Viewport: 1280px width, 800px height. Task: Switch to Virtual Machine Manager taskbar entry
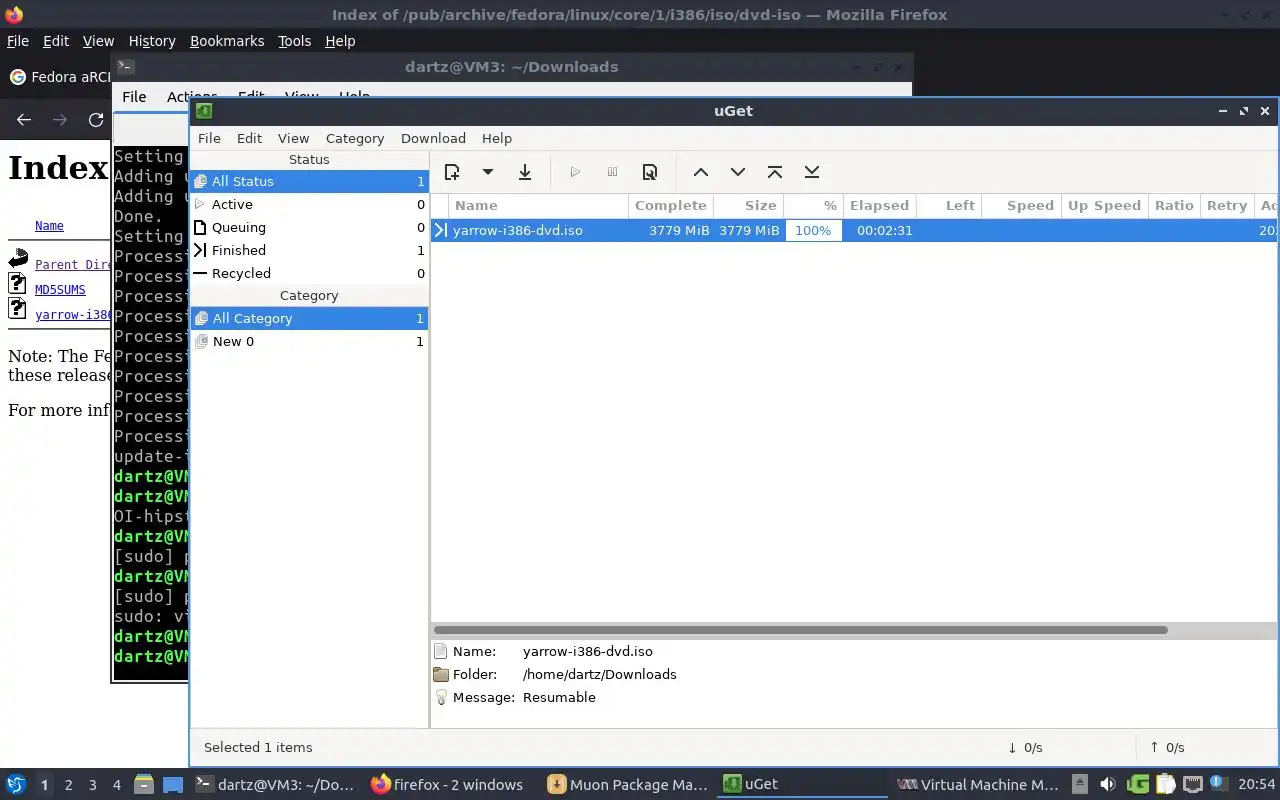(978, 784)
